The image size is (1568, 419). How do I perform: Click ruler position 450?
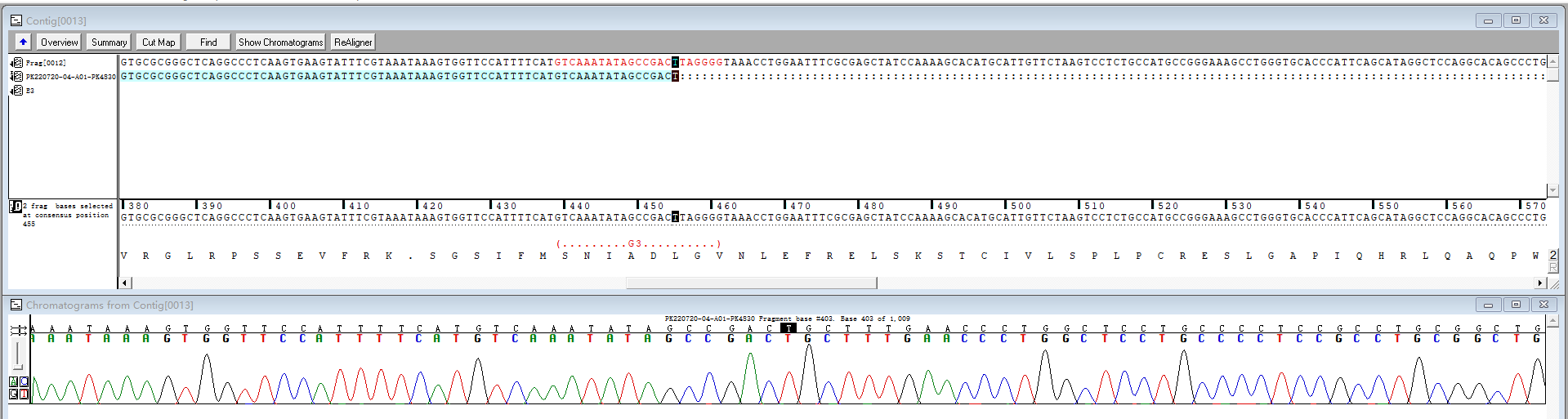coord(654,206)
